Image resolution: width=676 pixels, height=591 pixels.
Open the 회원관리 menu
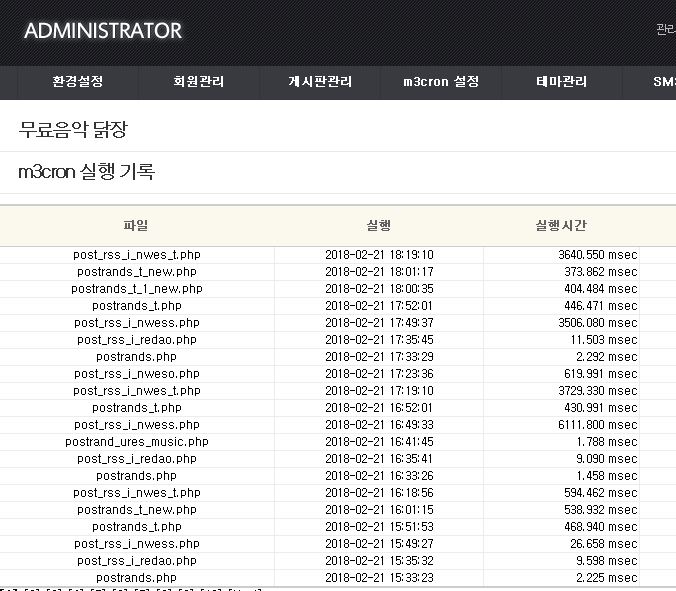pyautogui.click(x=198, y=82)
